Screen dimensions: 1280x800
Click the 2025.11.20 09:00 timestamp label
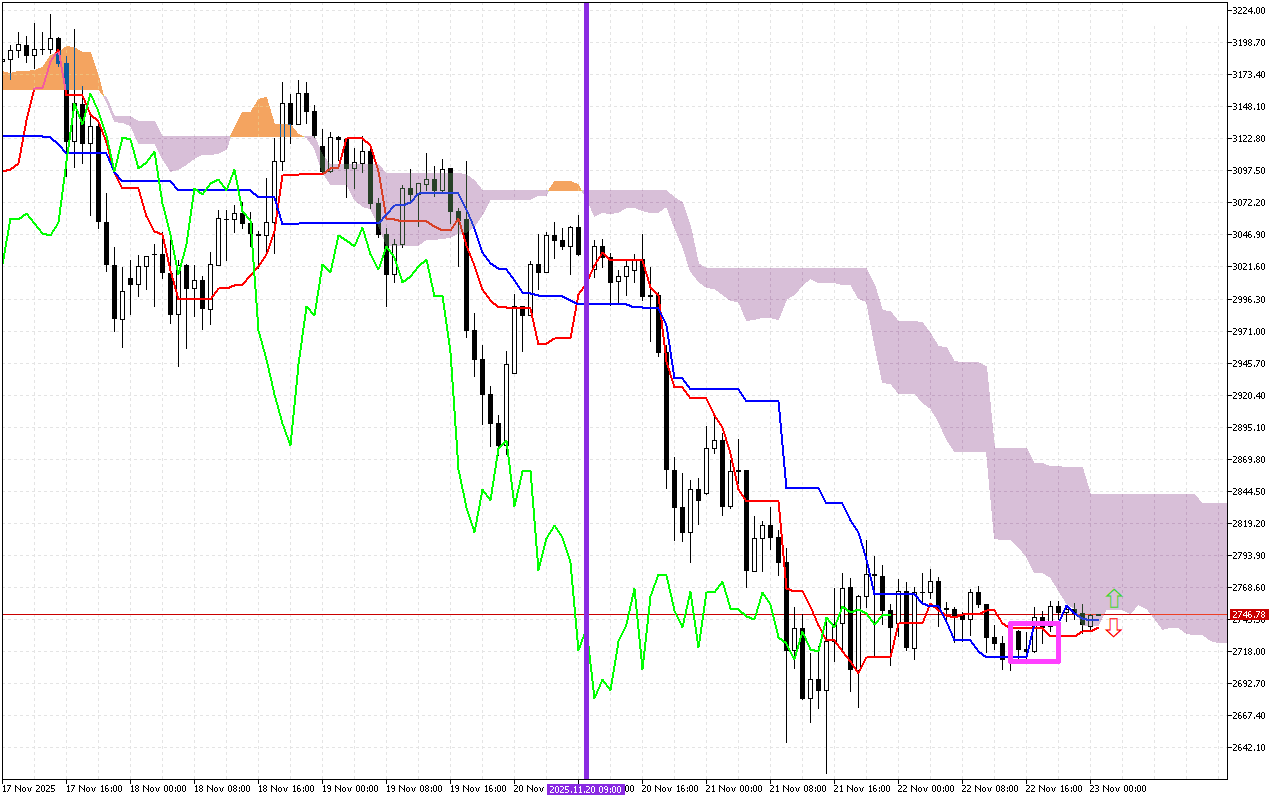click(585, 789)
